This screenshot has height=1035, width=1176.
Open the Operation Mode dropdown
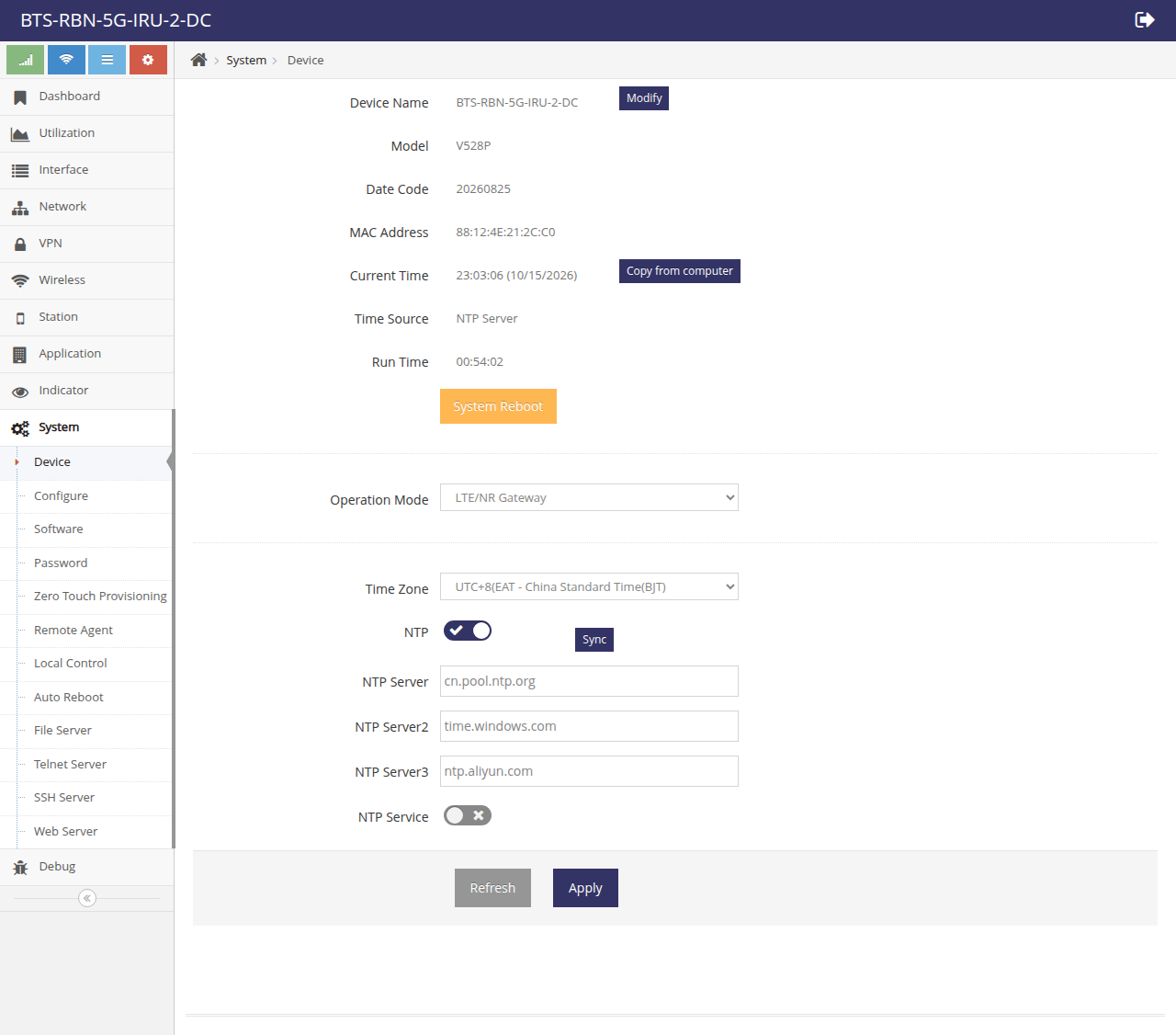pos(589,497)
